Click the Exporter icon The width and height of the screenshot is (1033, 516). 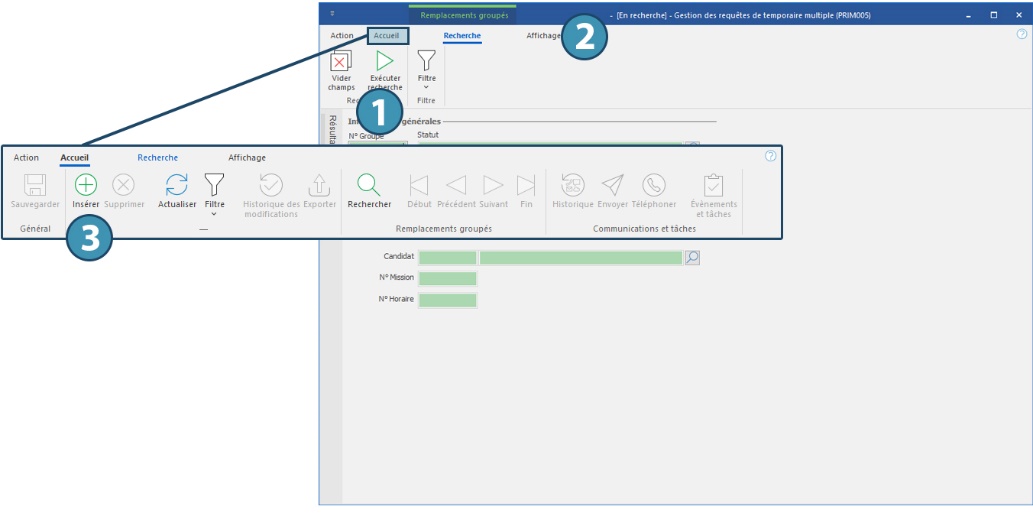[319, 185]
